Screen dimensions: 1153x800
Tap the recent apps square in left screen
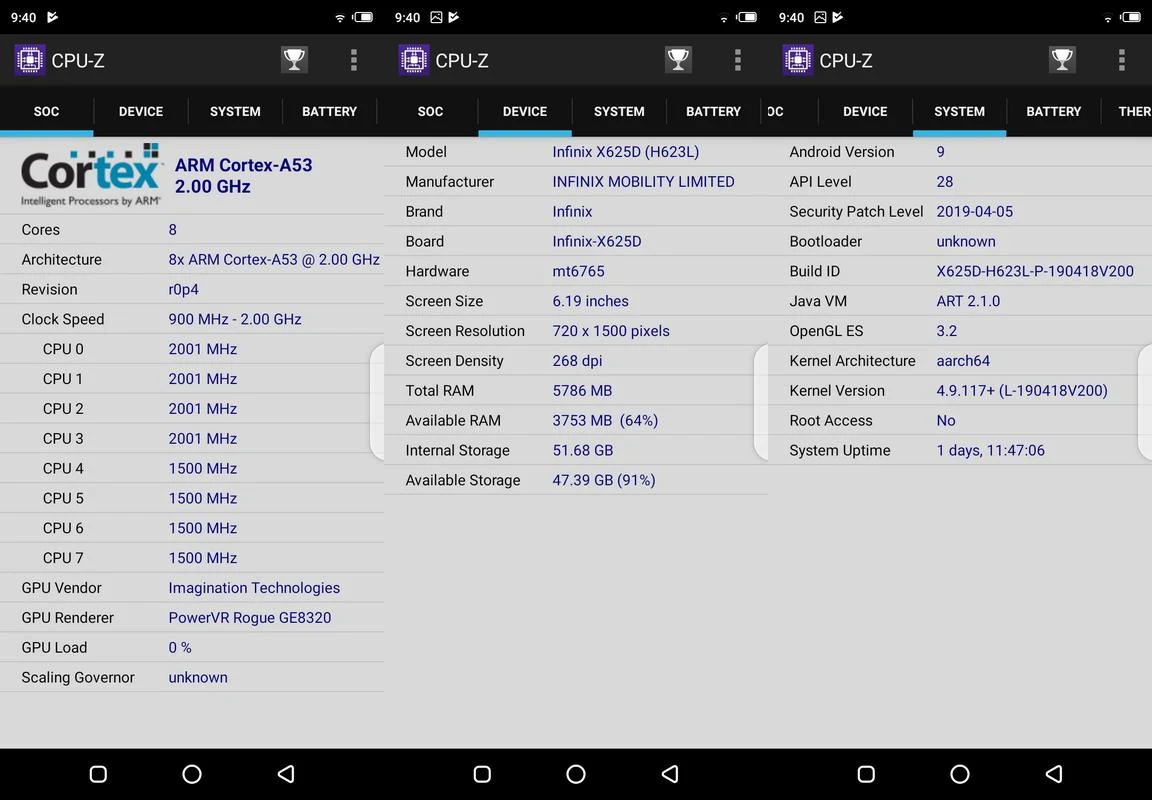[x=98, y=774]
